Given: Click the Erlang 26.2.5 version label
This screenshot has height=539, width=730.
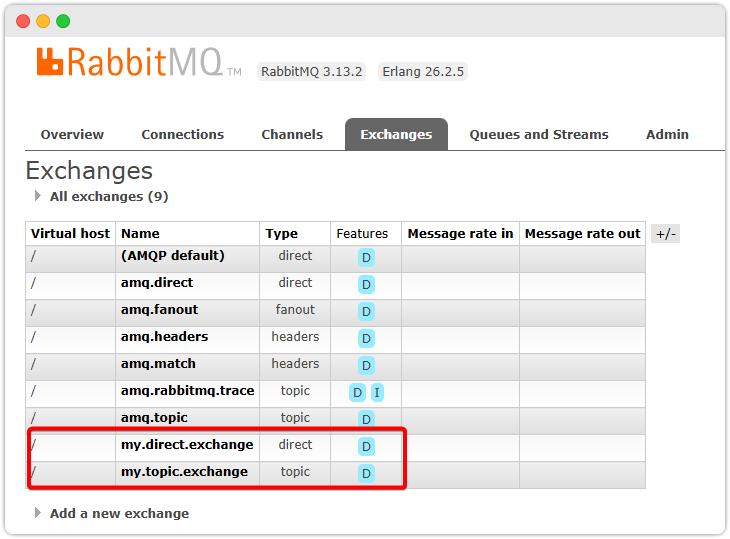Looking at the screenshot, I should point(423,72).
